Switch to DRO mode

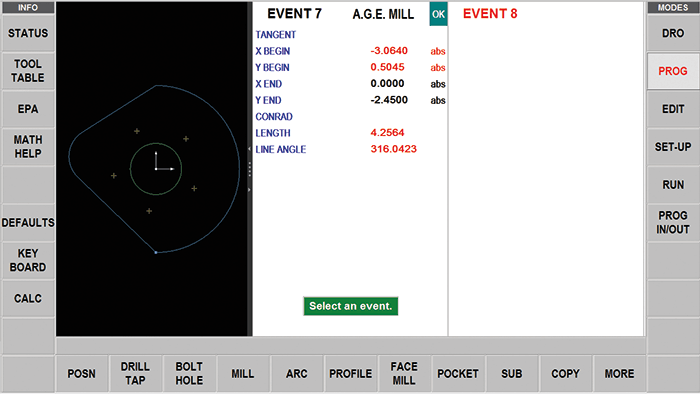point(673,33)
